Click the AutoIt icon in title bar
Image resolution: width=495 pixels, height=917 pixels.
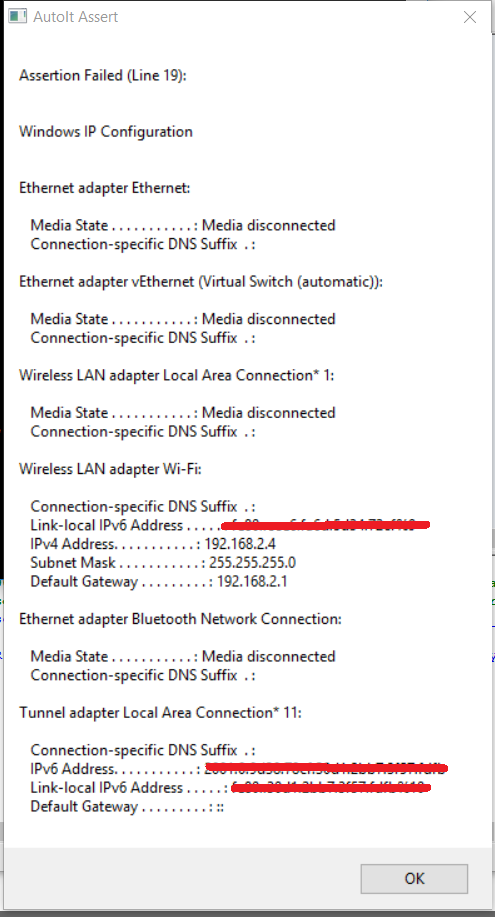18,16
